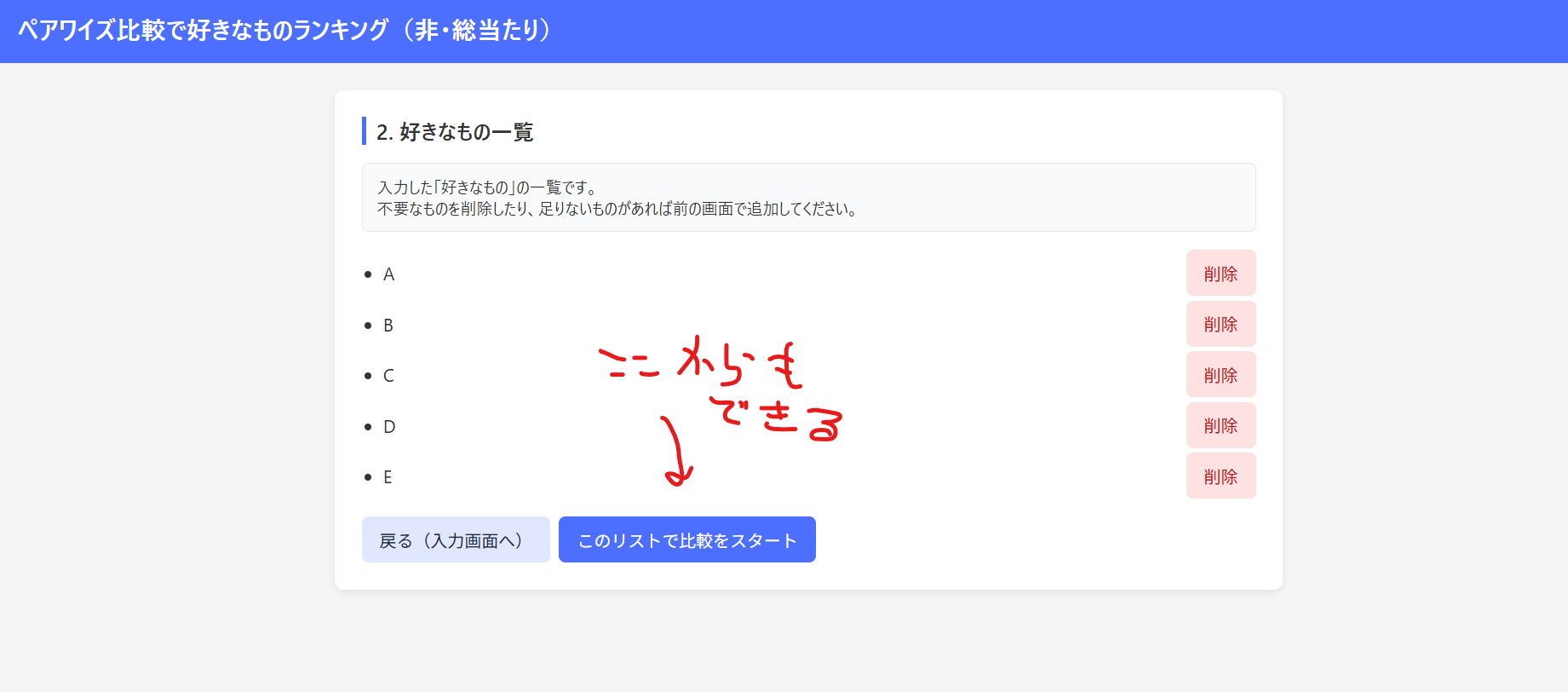
Task: Remove item D using its 削除 button
Action: [1220, 426]
